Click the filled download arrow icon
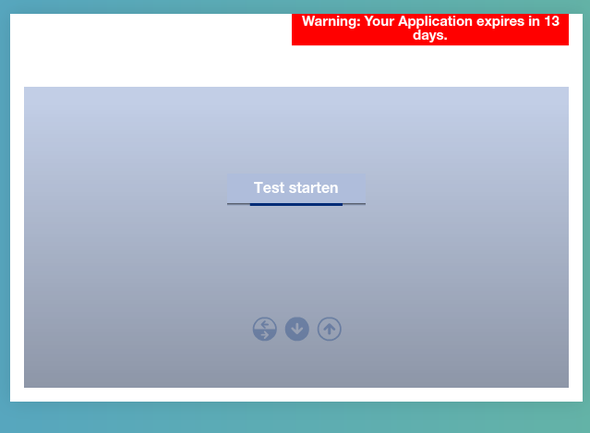Screen dimensions: 590x433 click(x=297, y=329)
